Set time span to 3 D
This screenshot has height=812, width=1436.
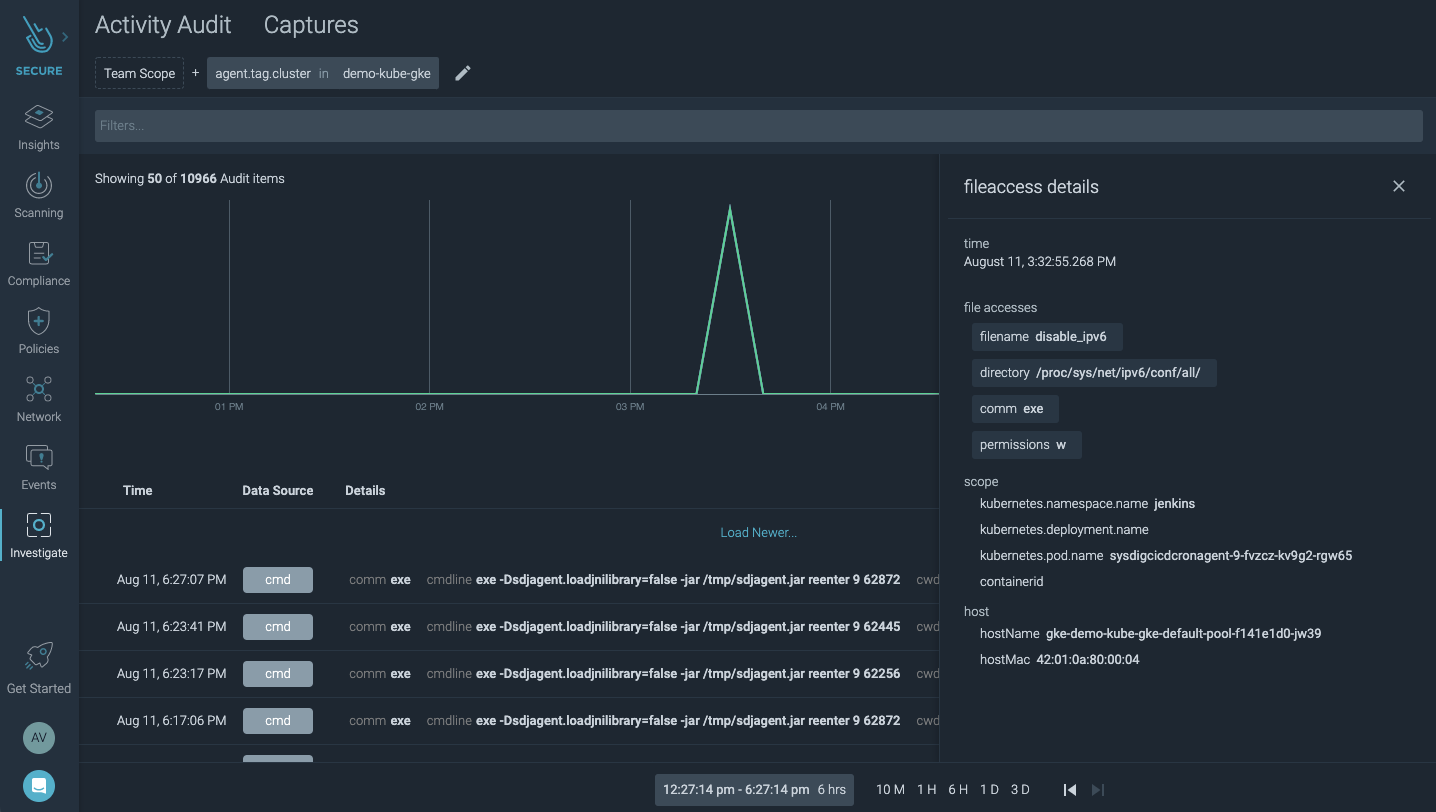pos(1020,790)
